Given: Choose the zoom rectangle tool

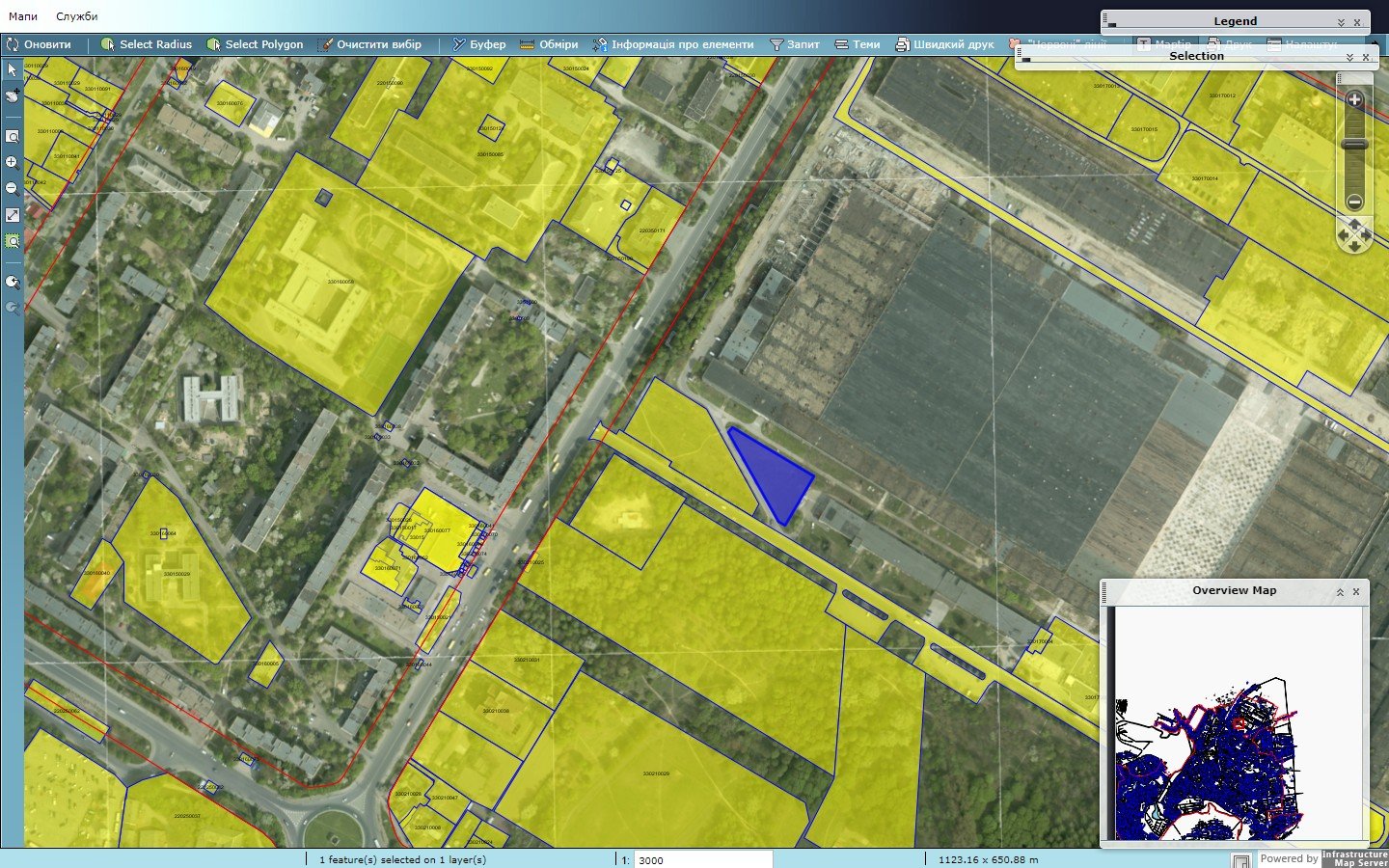Looking at the screenshot, I should pyautogui.click(x=12, y=137).
